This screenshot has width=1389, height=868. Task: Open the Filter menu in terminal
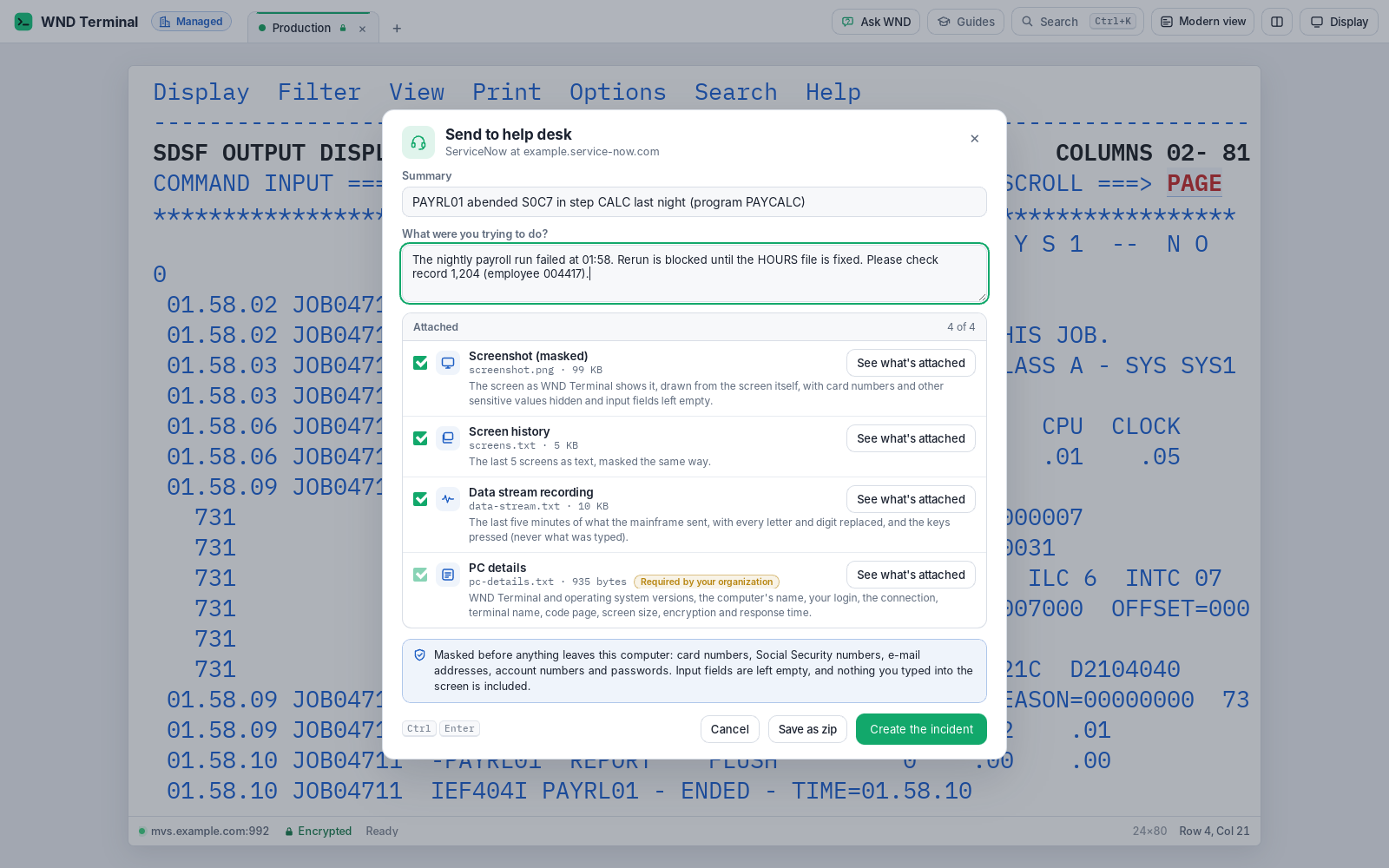(x=319, y=92)
